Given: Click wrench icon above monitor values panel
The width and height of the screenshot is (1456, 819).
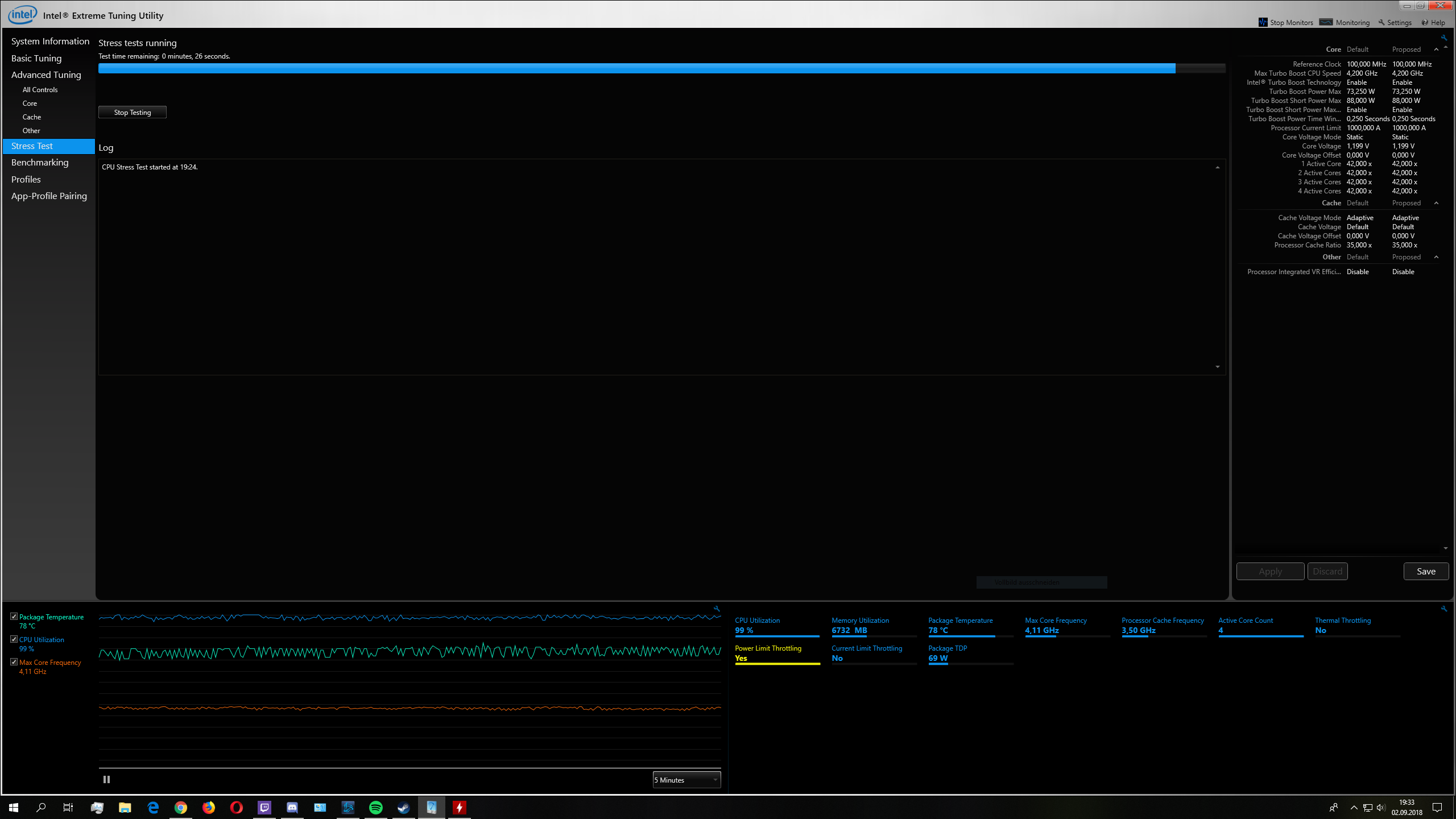Looking at the screenshot, I should (1443, 609).
